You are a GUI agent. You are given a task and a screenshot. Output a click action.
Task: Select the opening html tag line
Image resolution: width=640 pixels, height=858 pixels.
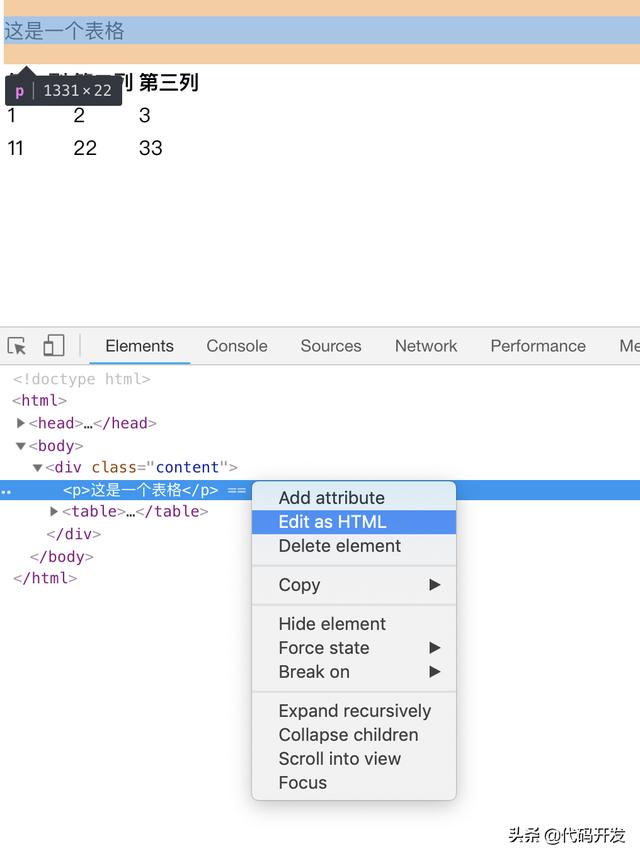[39, 401]
